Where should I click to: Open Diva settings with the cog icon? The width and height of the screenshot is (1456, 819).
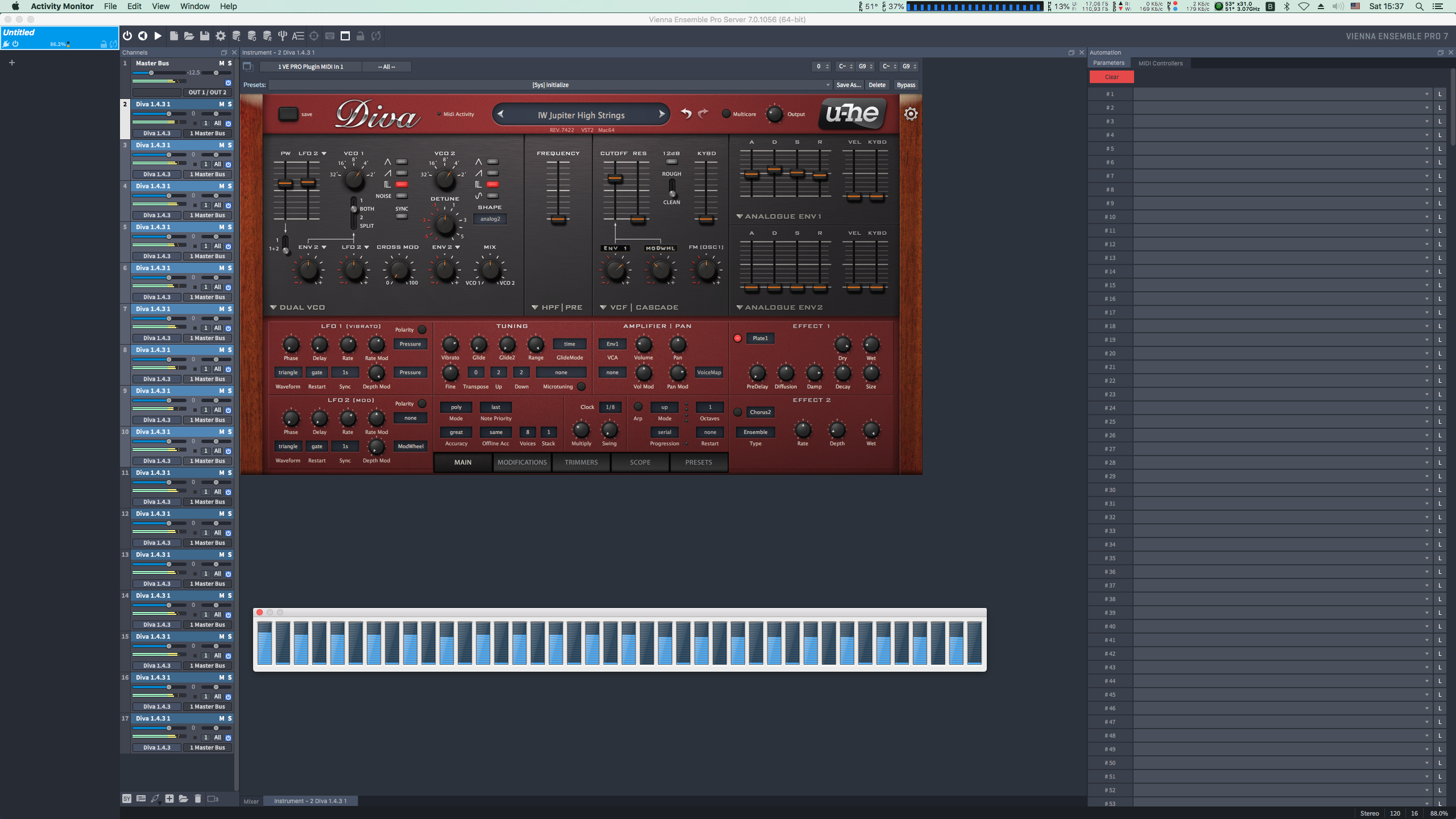(911, 114)
